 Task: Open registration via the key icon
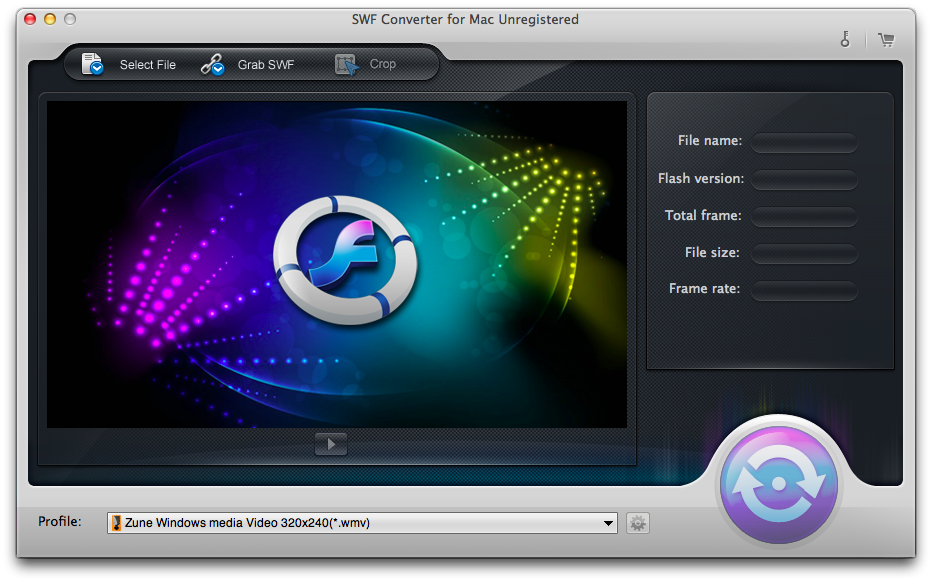845,39
